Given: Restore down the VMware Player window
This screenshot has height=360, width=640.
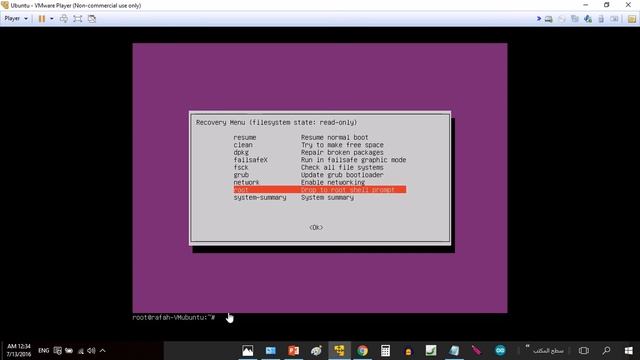Looking at the screenshot, I should 607,5.
